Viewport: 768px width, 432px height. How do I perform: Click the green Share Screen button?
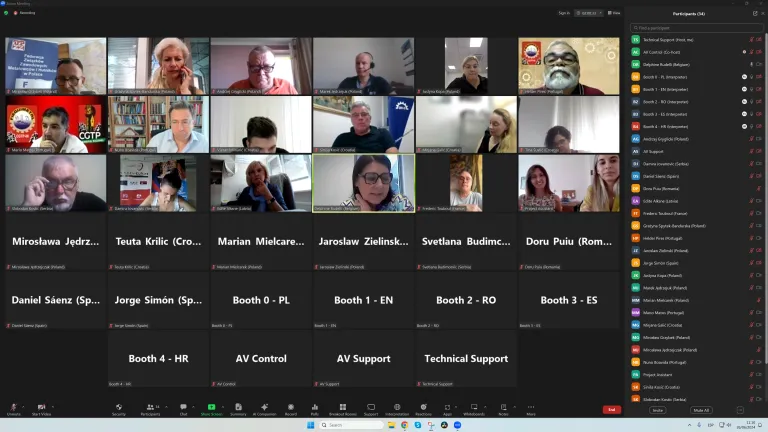[x=212, y=409]
